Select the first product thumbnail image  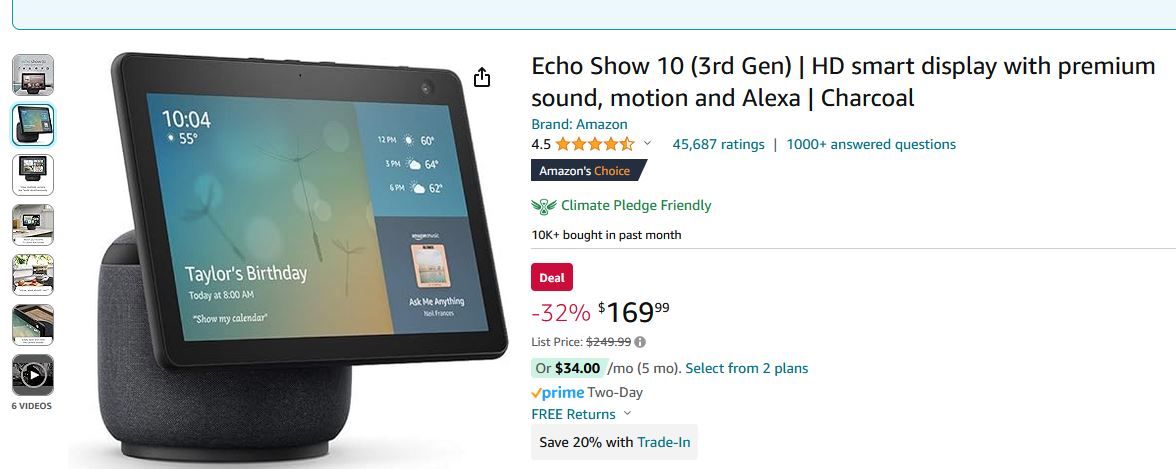[33, 75]
